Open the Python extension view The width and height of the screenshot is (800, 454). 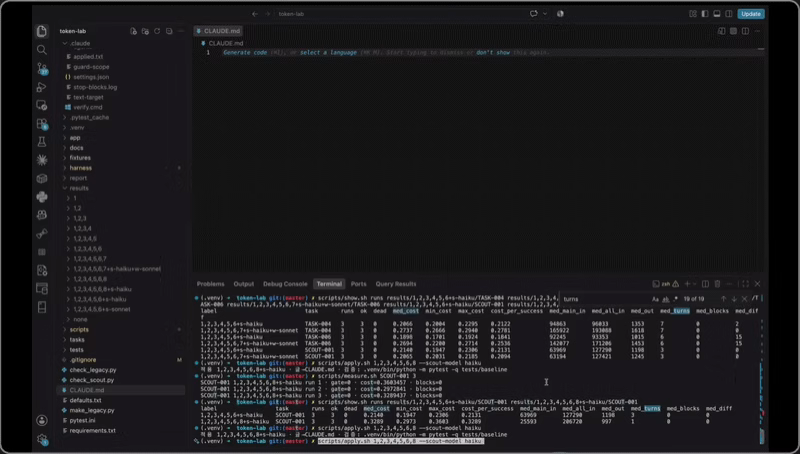point(42,197)
